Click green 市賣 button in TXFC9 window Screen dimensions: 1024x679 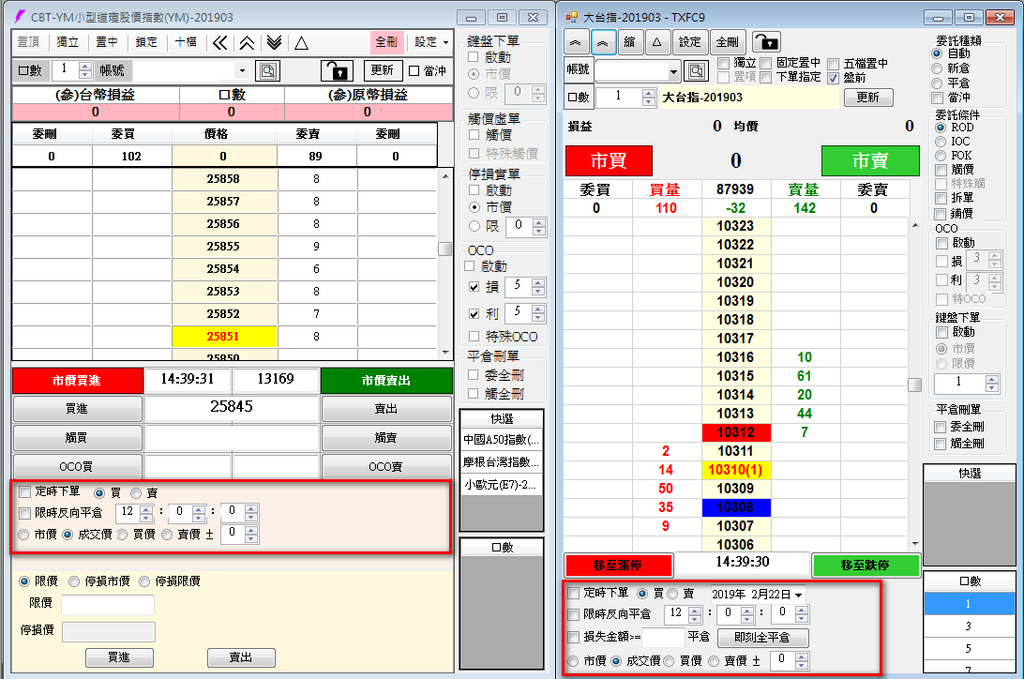coord(870,161)
